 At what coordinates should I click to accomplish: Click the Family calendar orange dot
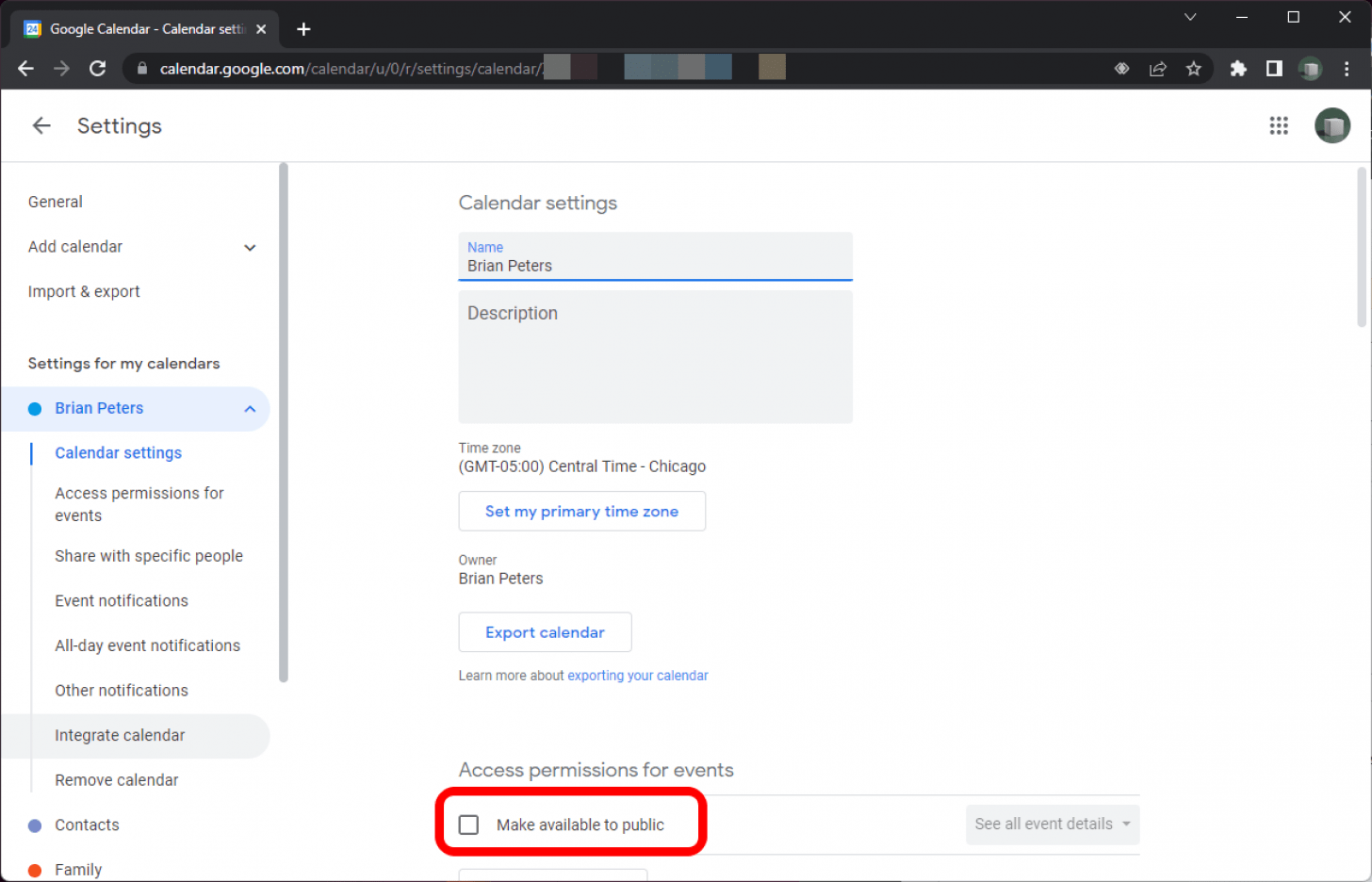(35, 870)
